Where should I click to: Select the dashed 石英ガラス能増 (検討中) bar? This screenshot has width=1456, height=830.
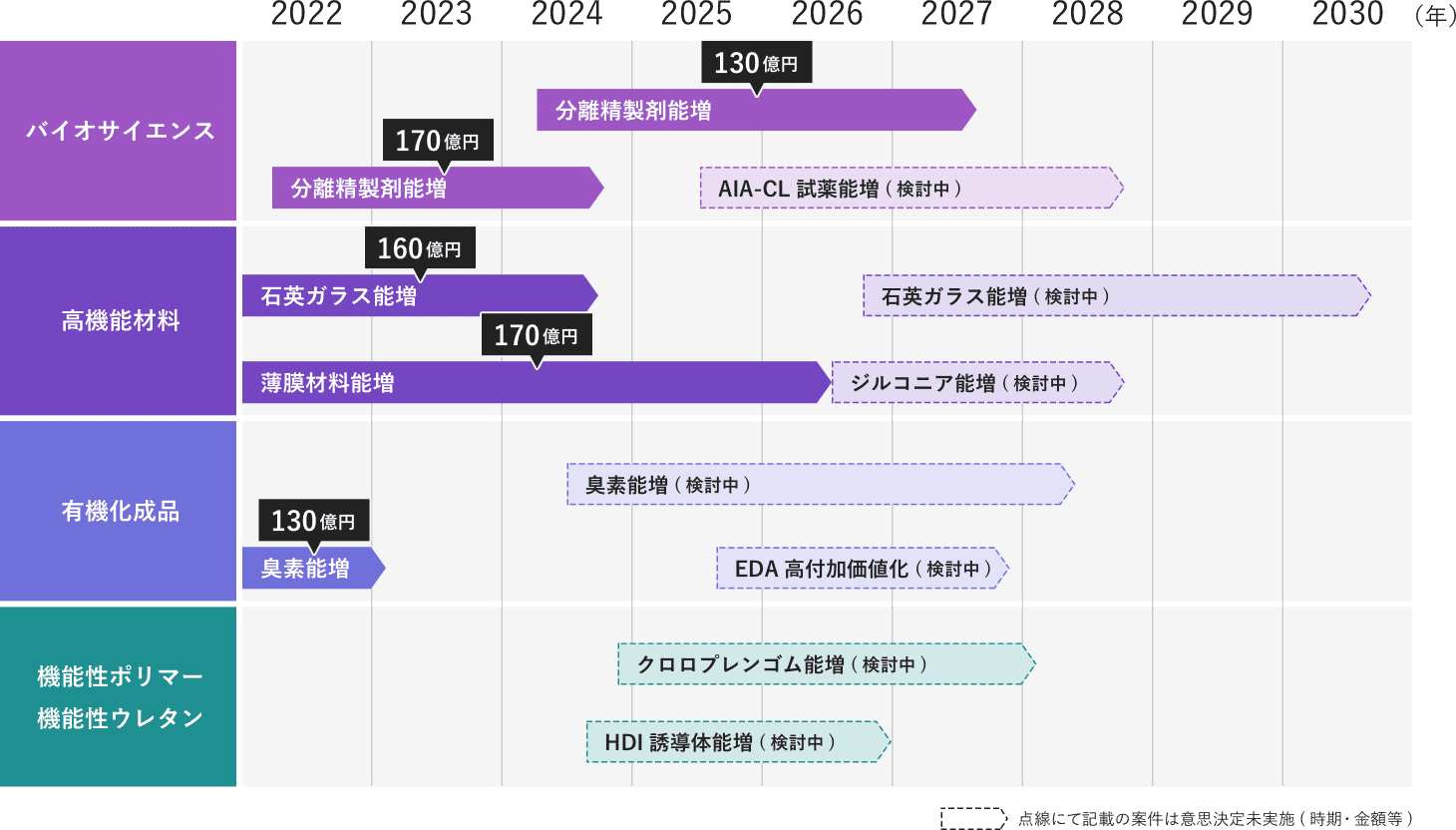pos(1117,295)
